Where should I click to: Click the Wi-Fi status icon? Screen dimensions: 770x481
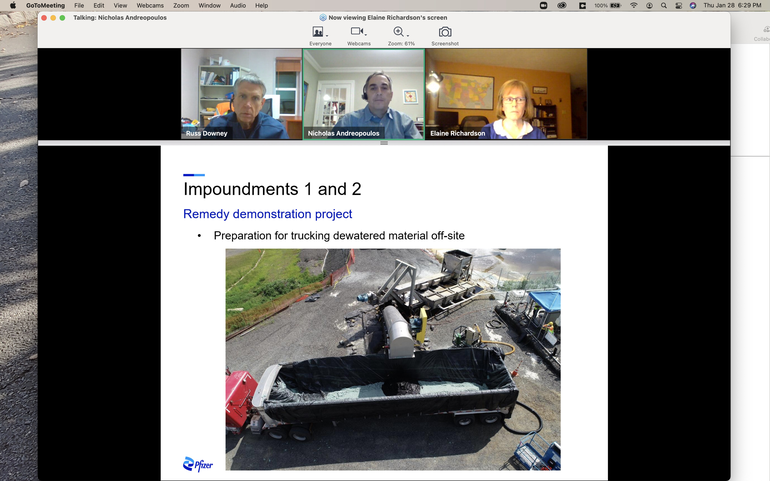632,5
